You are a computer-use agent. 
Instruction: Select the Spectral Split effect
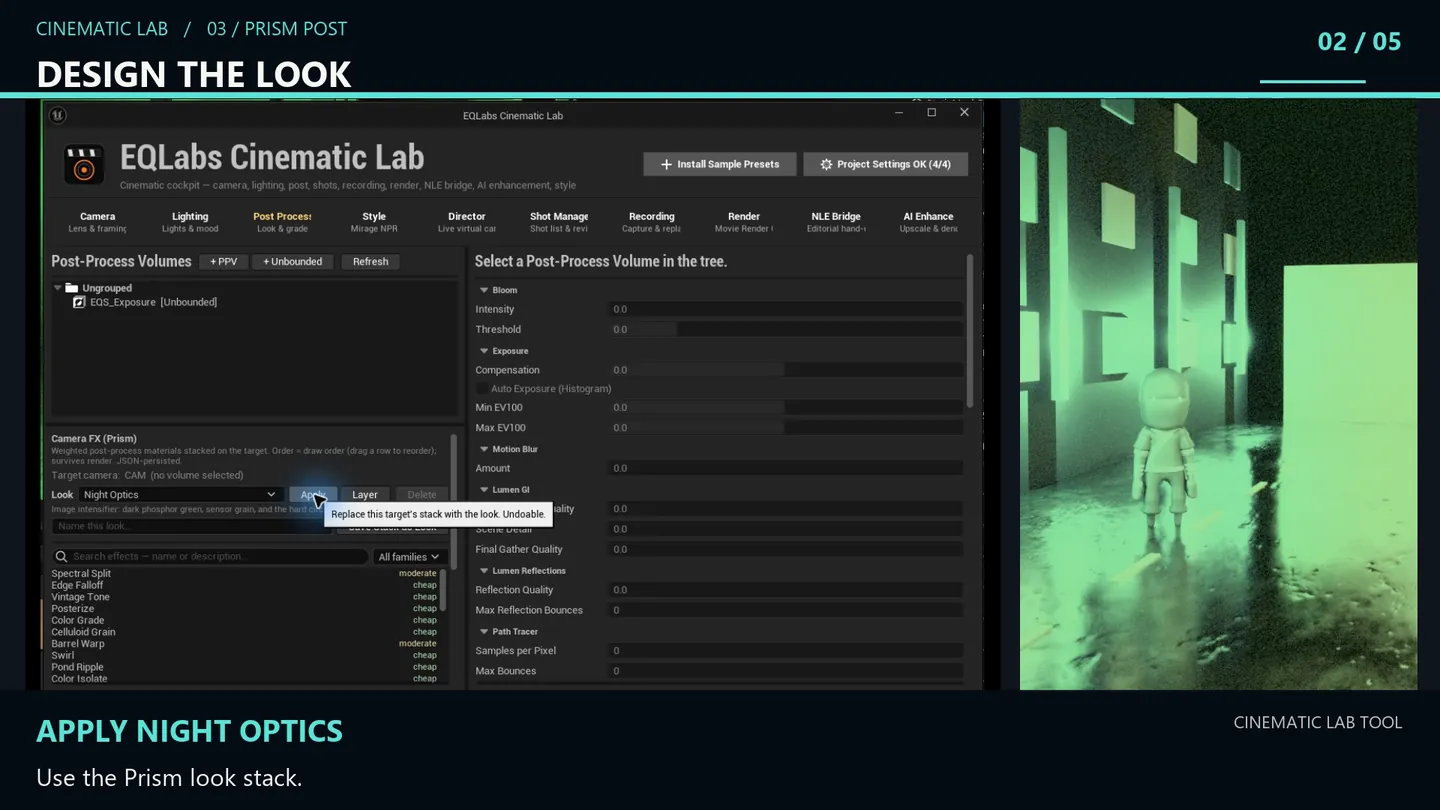tap(81, 574)
